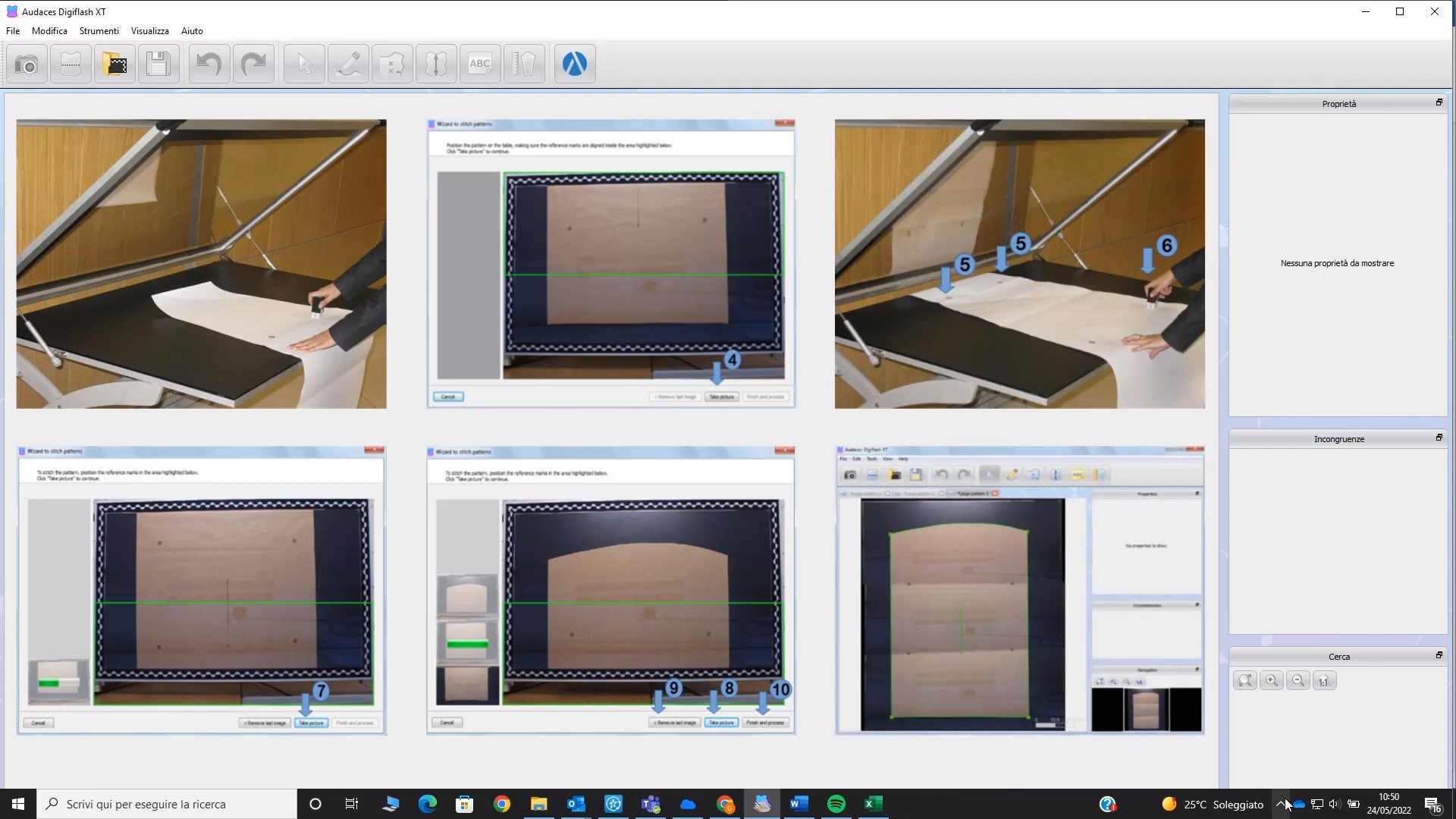Select the arrow pointer tool

(304, 64)
